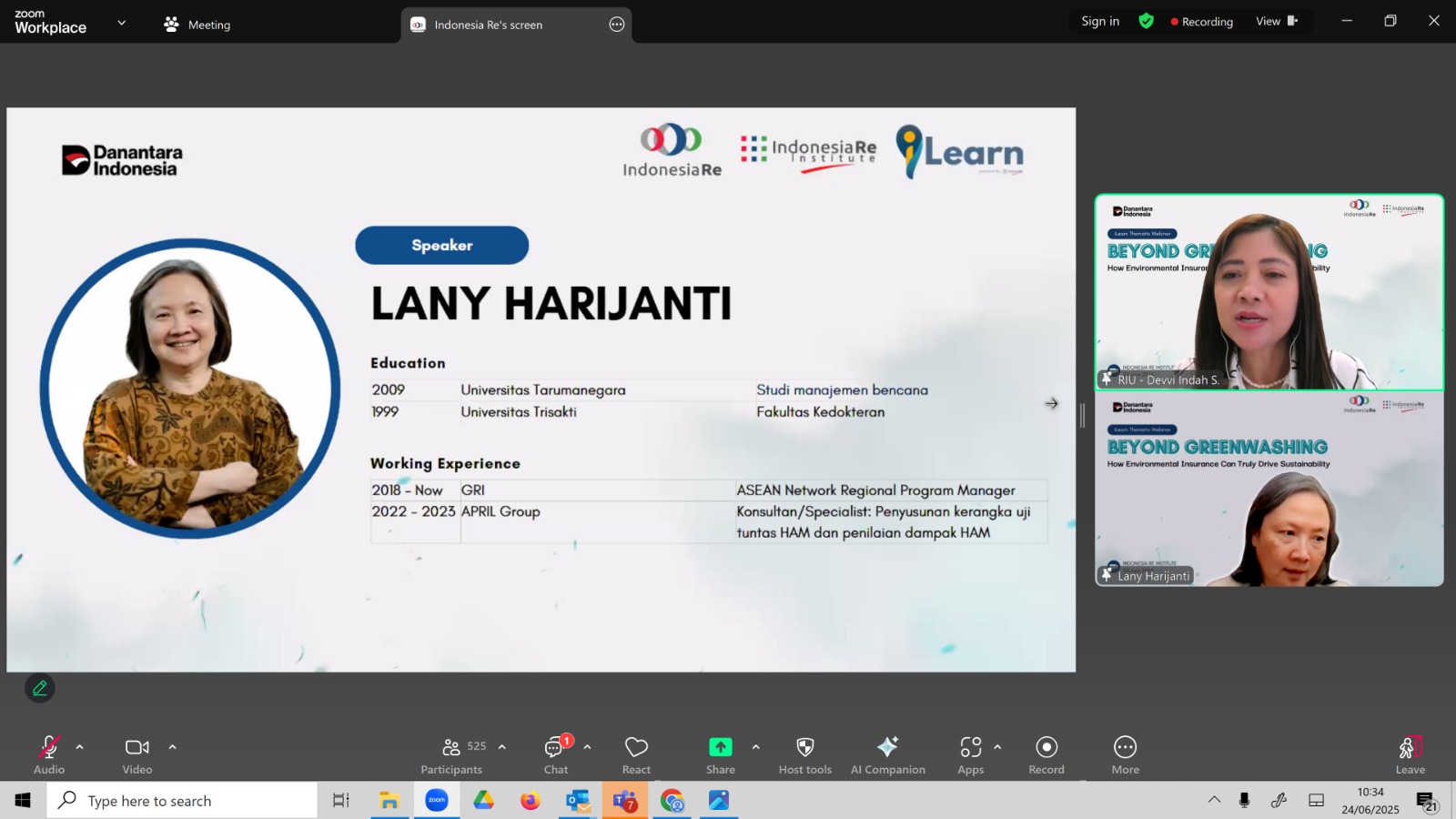
Task: Select Lany Harijanti video thumbnail
Action: click(1269, 489)
